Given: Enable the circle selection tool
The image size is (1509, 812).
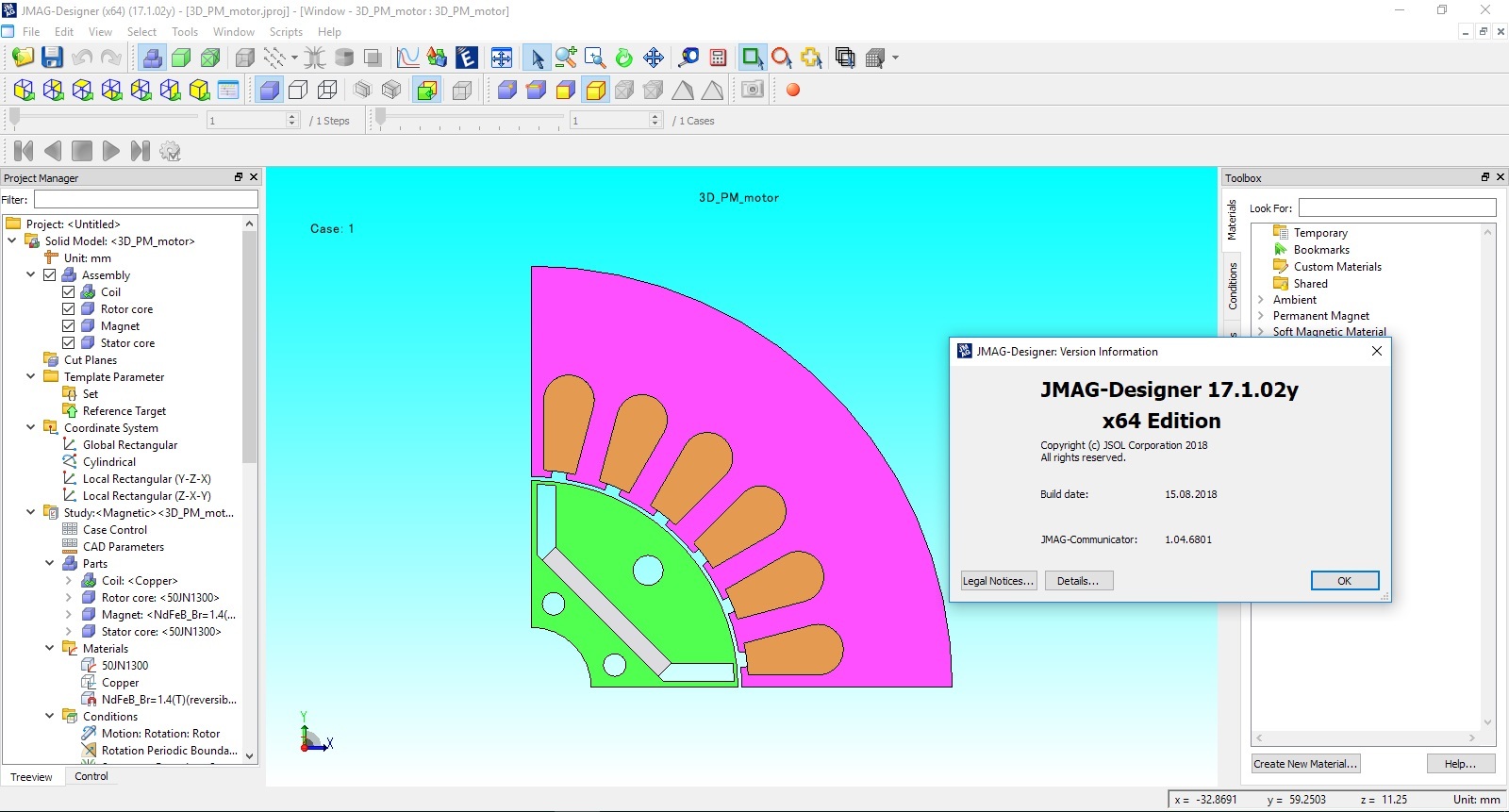Looking at the screenshot, I should [x=781, y=58].
